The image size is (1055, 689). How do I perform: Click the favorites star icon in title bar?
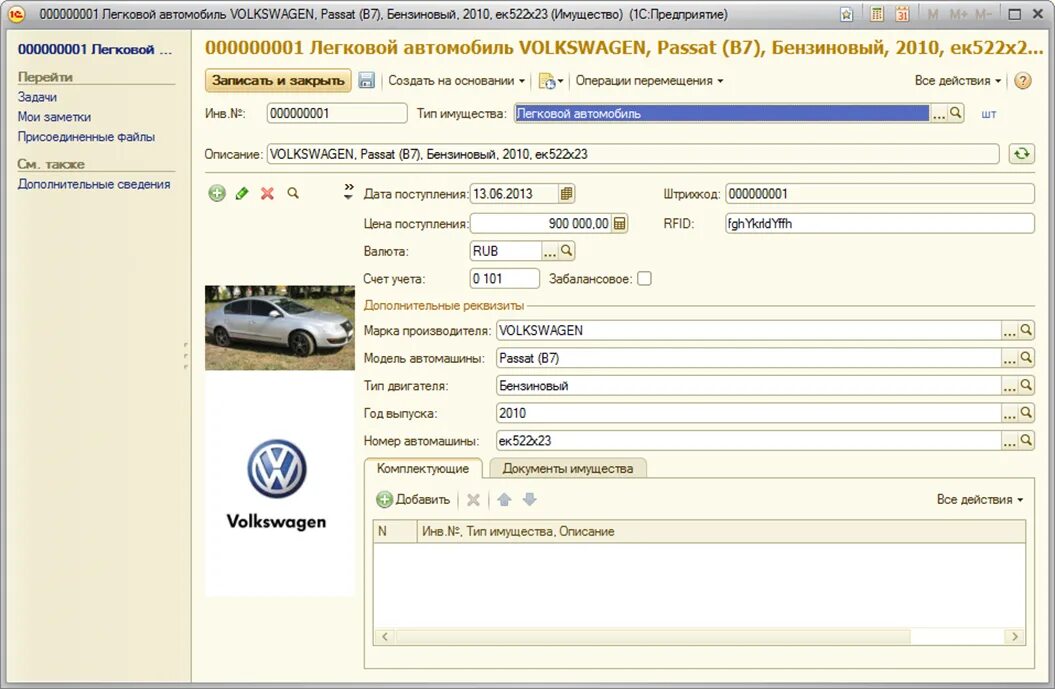coord(846,14)
